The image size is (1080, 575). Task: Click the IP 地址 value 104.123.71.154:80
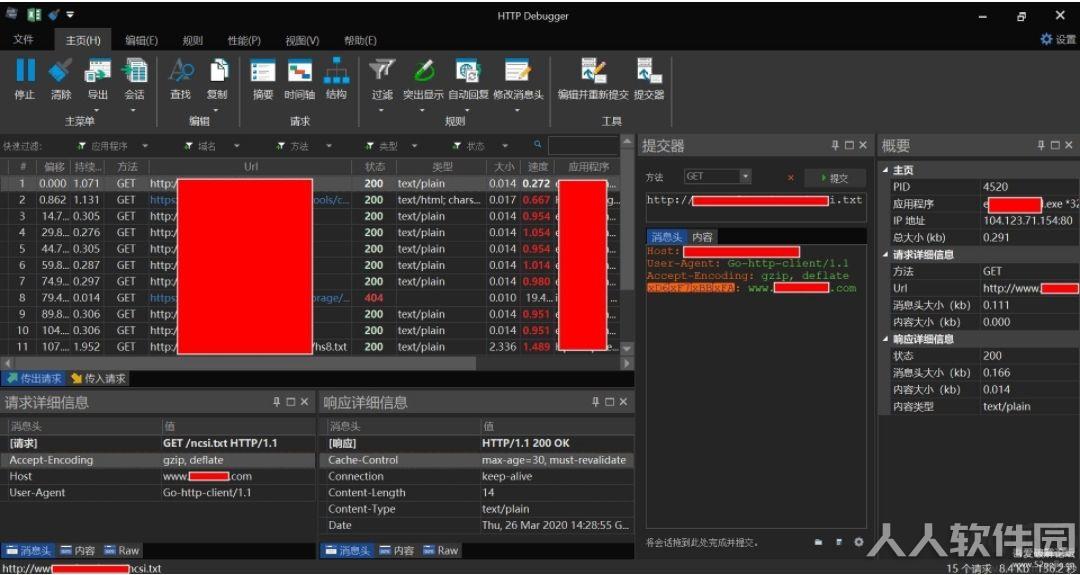coord(1028,221)
